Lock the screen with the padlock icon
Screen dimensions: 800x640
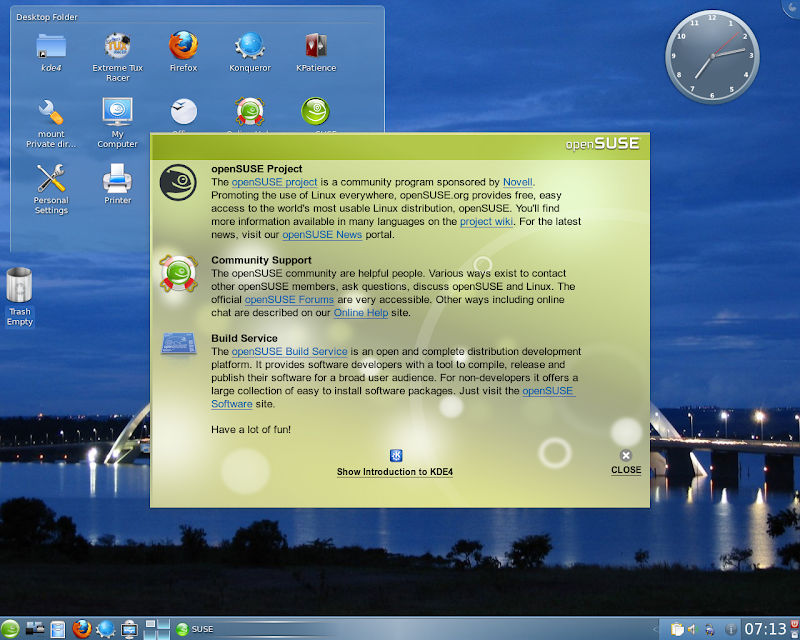tap(795, 634)
